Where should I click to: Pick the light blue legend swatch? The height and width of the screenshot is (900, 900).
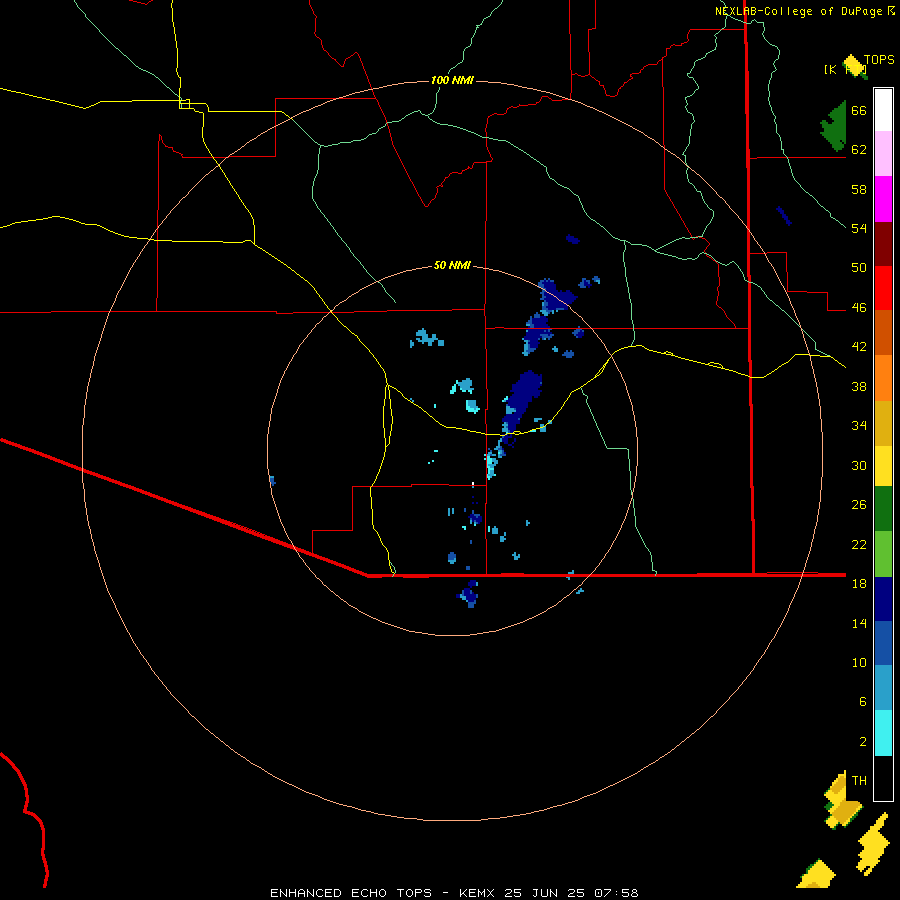[x=883, y=688]
